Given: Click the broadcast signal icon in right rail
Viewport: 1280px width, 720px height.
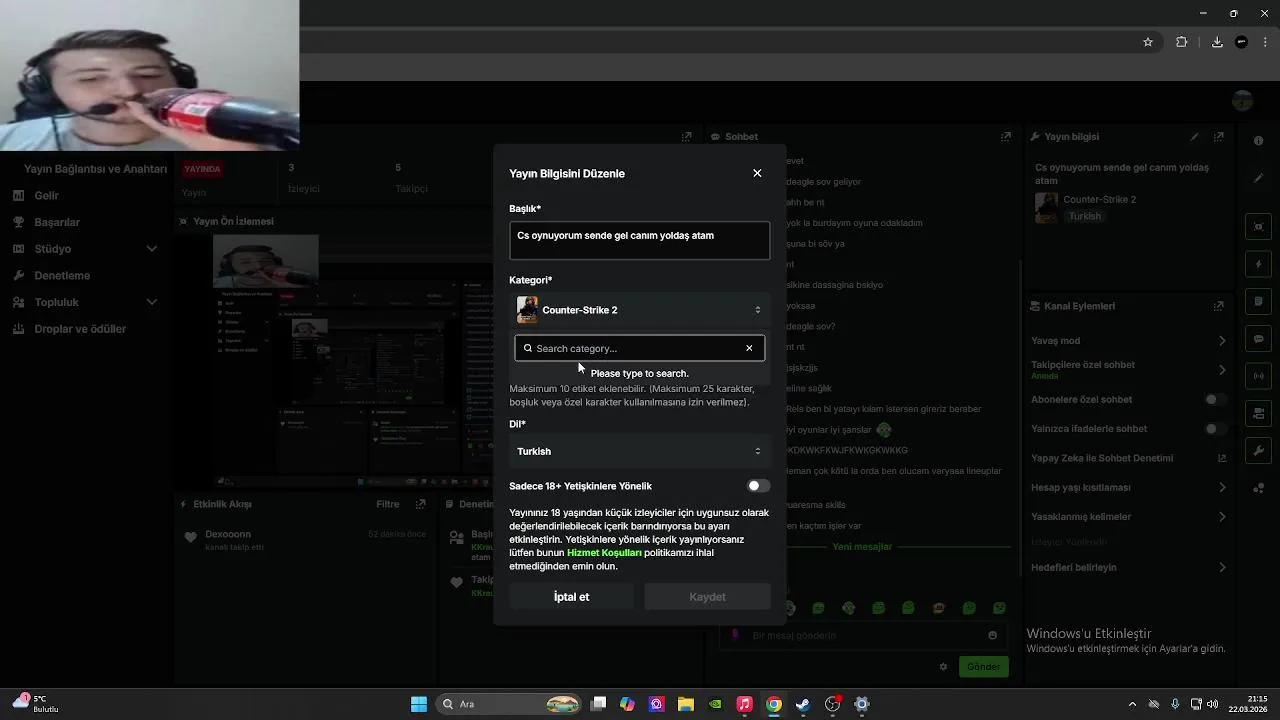Looking at the screenshot, I should click(1259, 376).
